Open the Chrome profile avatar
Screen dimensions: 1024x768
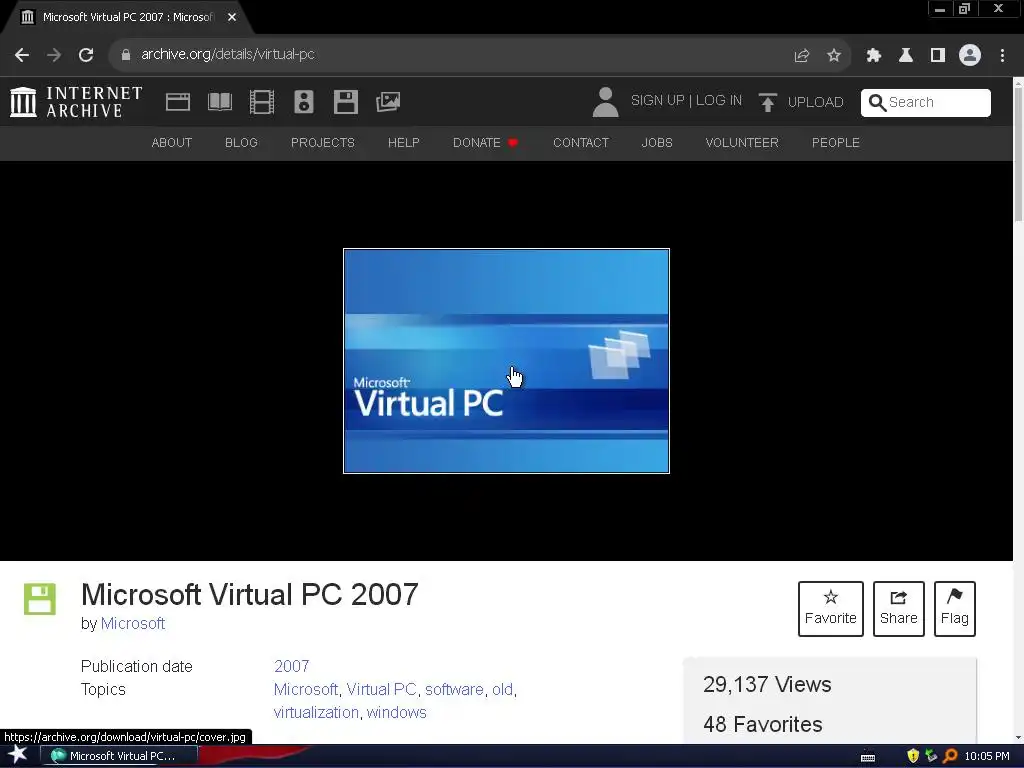click(x=970, y=56)
